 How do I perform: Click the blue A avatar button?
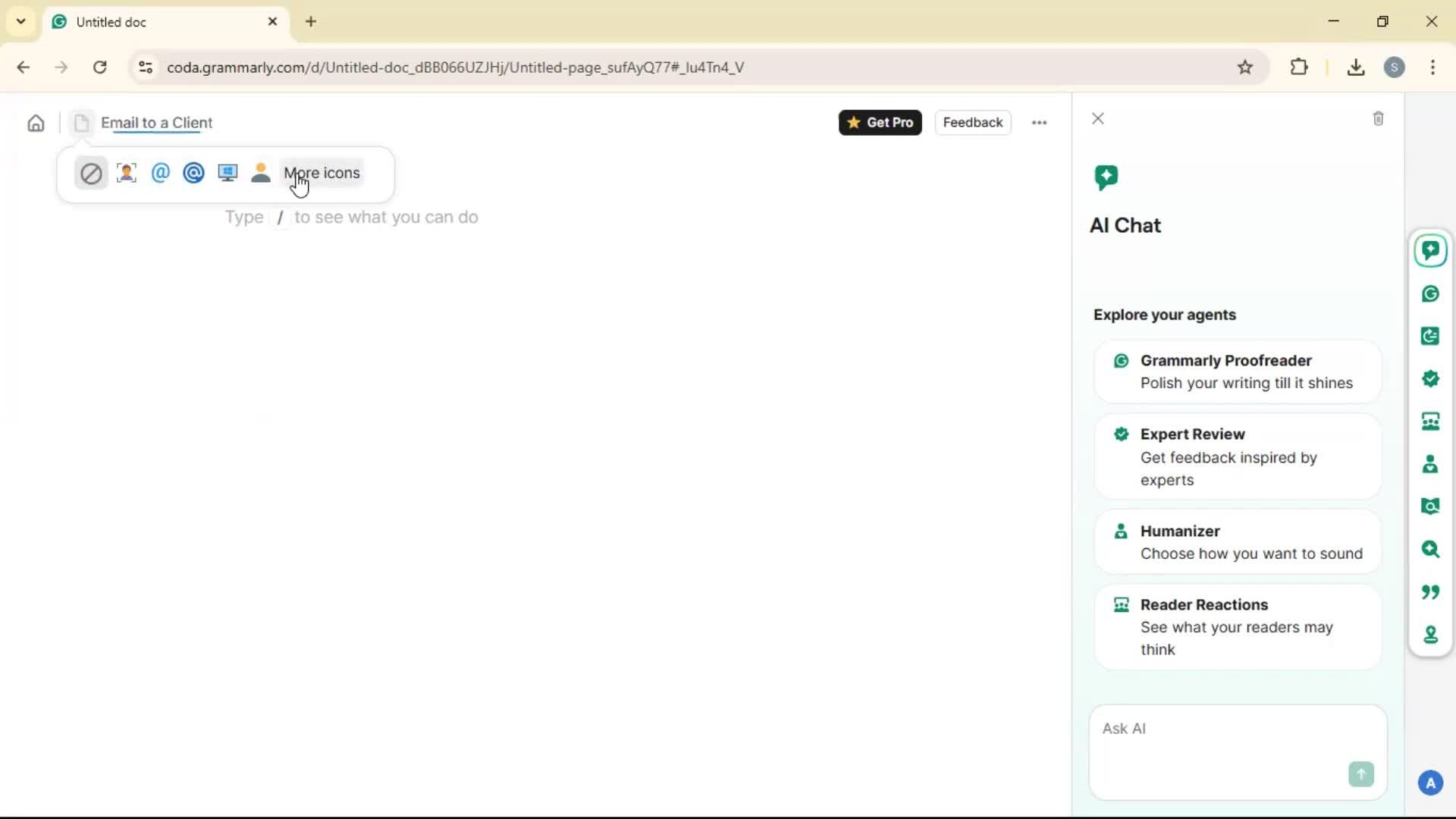point(1430,783)
